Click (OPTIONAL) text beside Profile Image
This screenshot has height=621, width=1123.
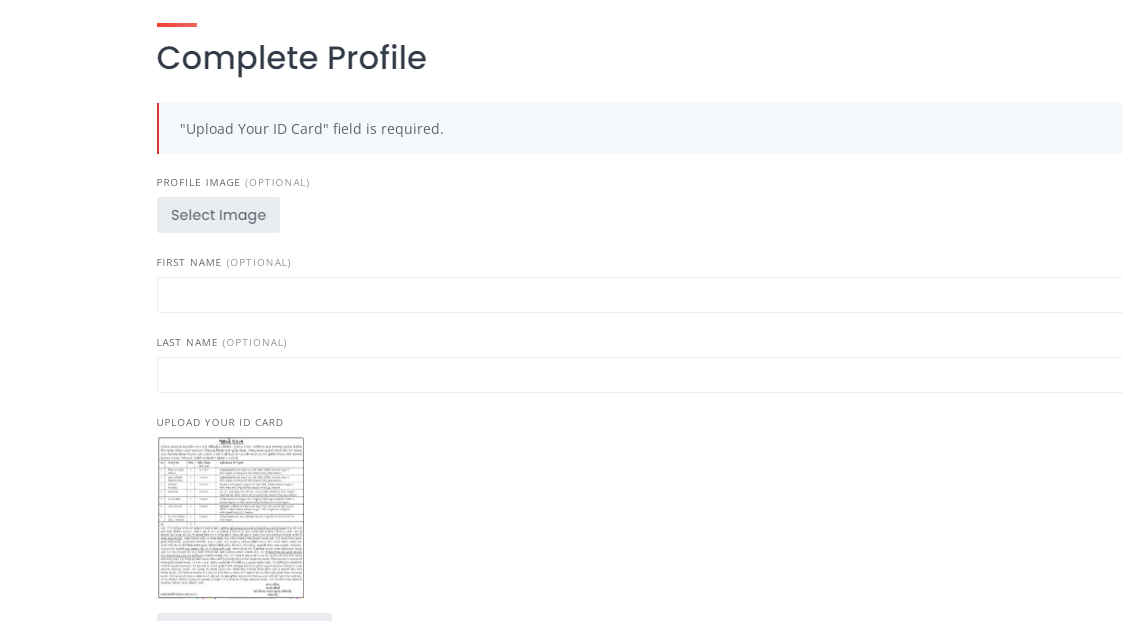click(277, 183)
